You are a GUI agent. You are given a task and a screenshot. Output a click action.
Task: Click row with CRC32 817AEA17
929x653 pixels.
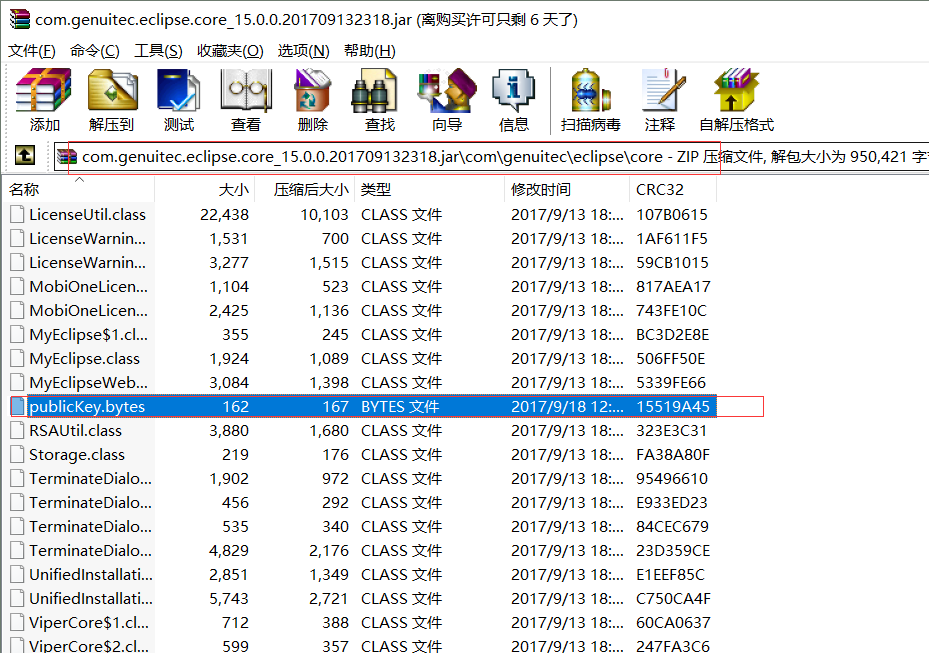[x=360, y=287]
